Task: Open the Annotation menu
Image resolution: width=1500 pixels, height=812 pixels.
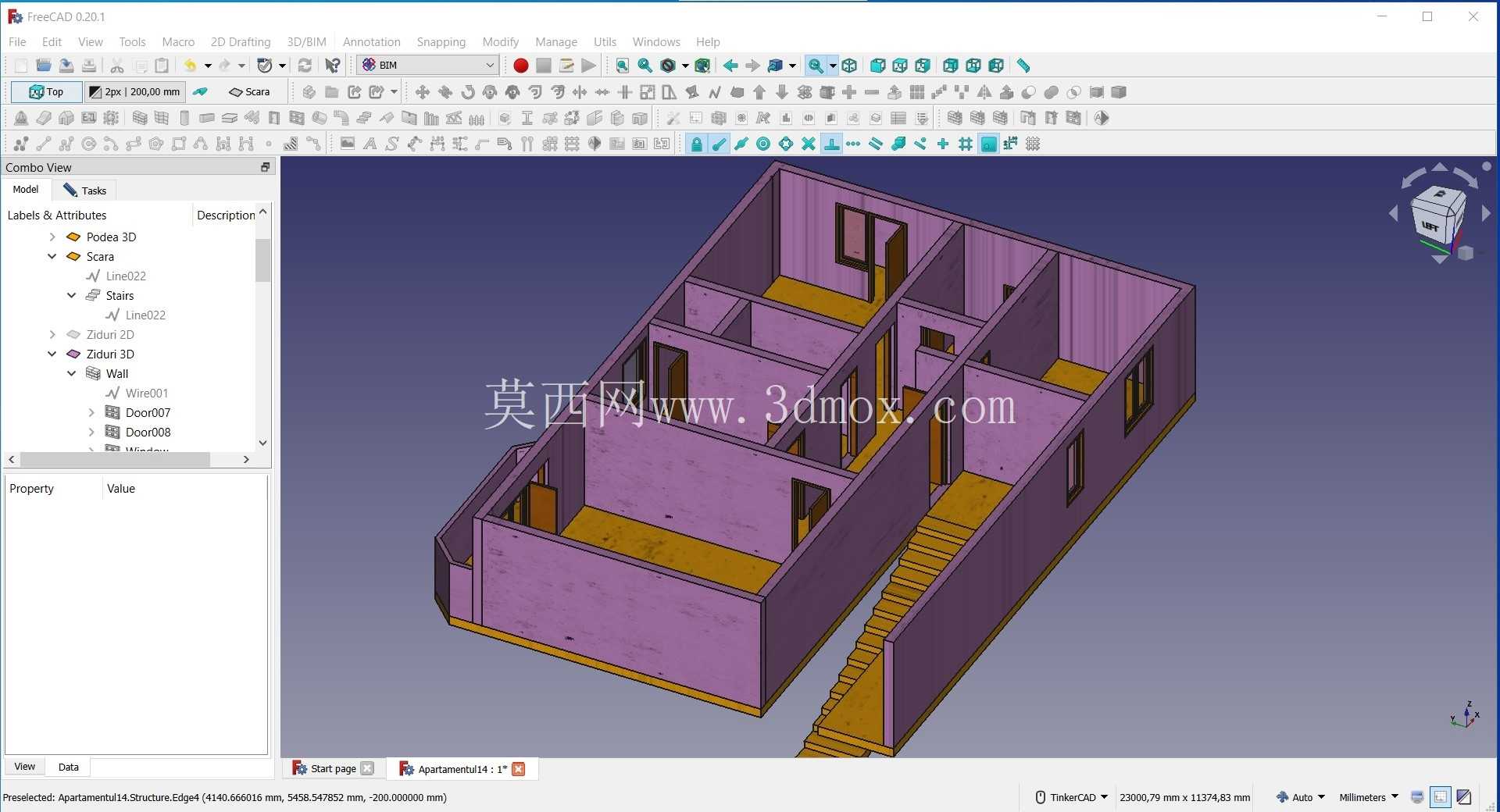Action: click(x=371, y=42)
